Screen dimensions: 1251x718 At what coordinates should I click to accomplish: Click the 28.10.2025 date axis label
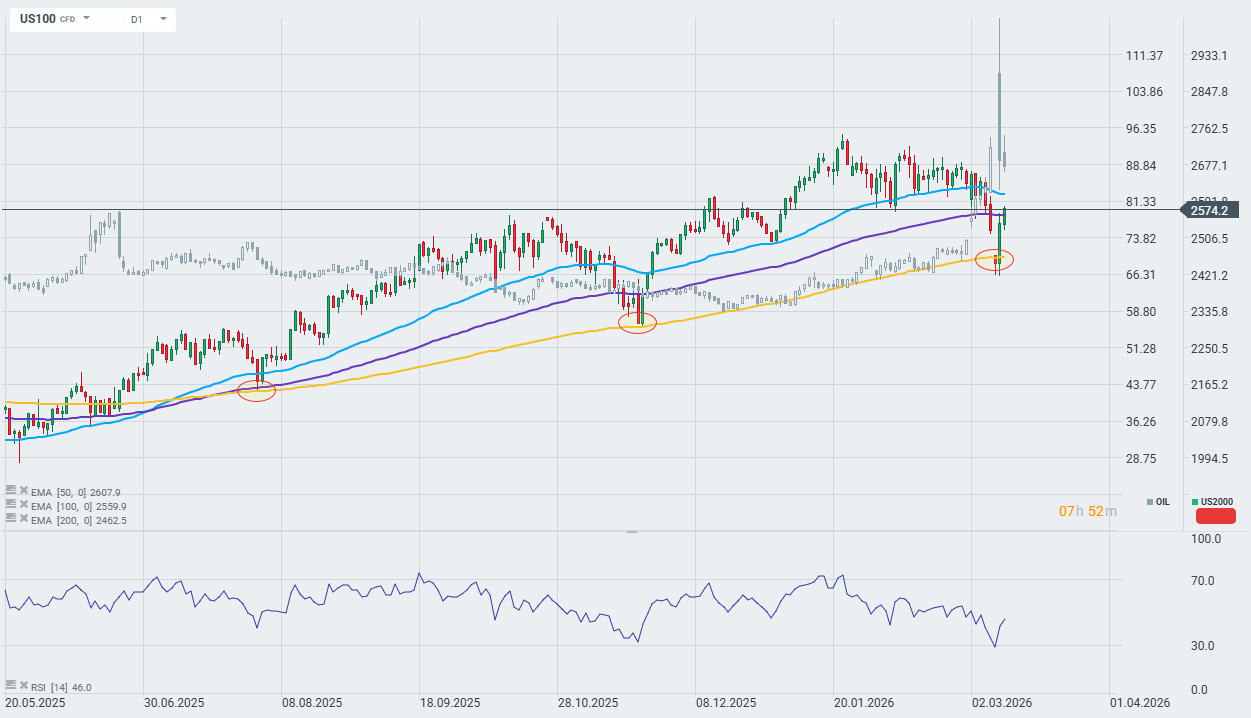[588, 703]
